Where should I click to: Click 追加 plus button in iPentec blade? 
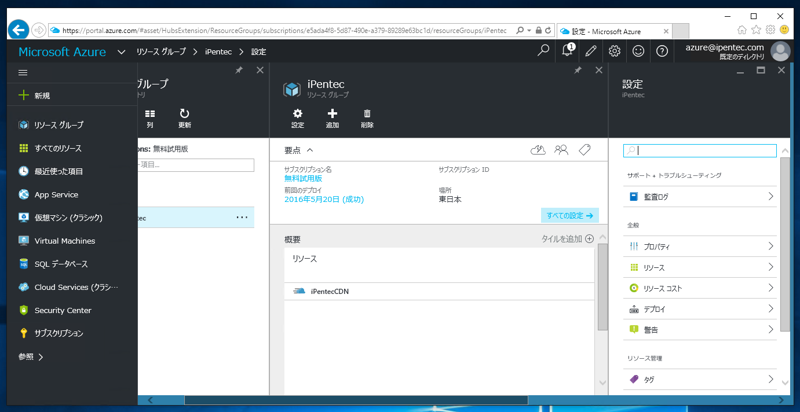pos(332,118)
